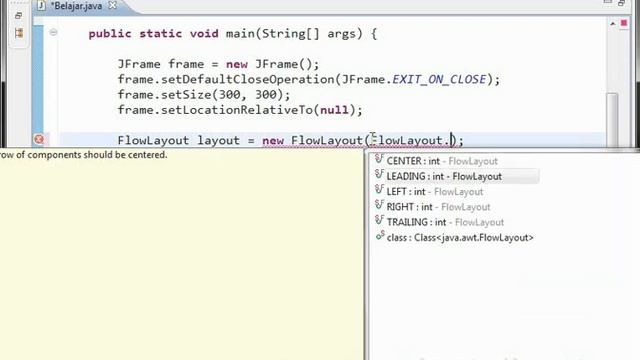Select the Belajar.java editor tab

[x=76, y=6]
